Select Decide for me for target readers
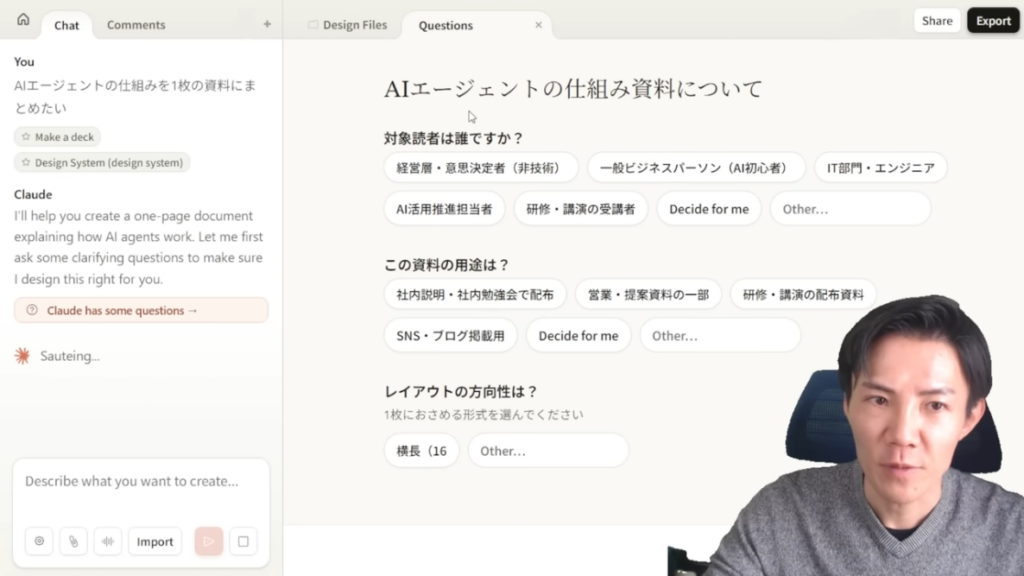 tap(709, 208)
